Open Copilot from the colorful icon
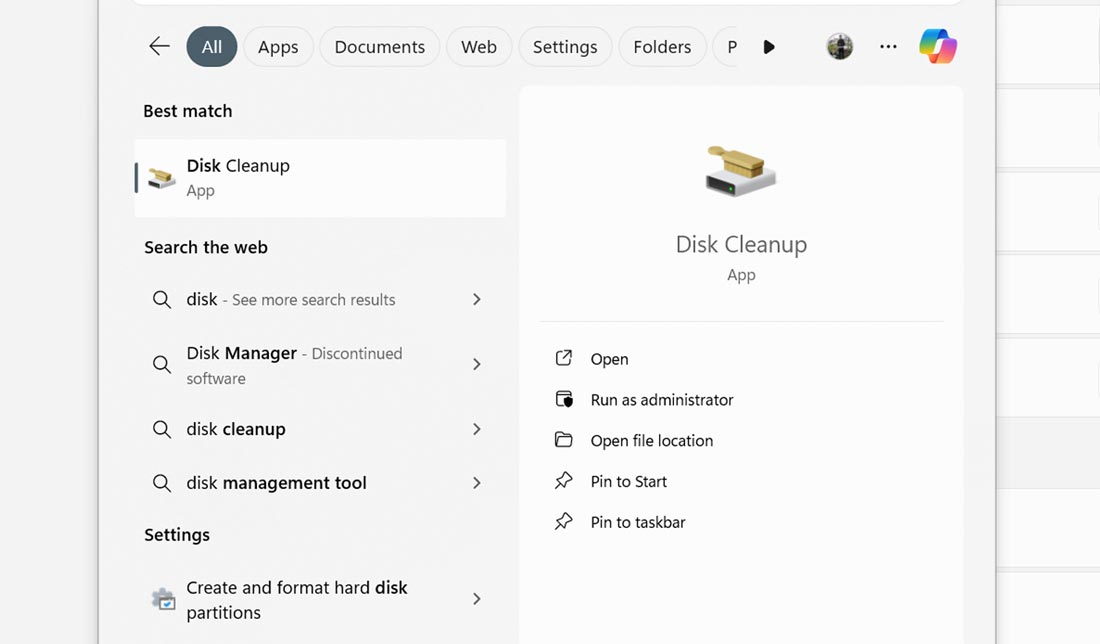Viewport: 1100px width, 644px height. point(937,47)
